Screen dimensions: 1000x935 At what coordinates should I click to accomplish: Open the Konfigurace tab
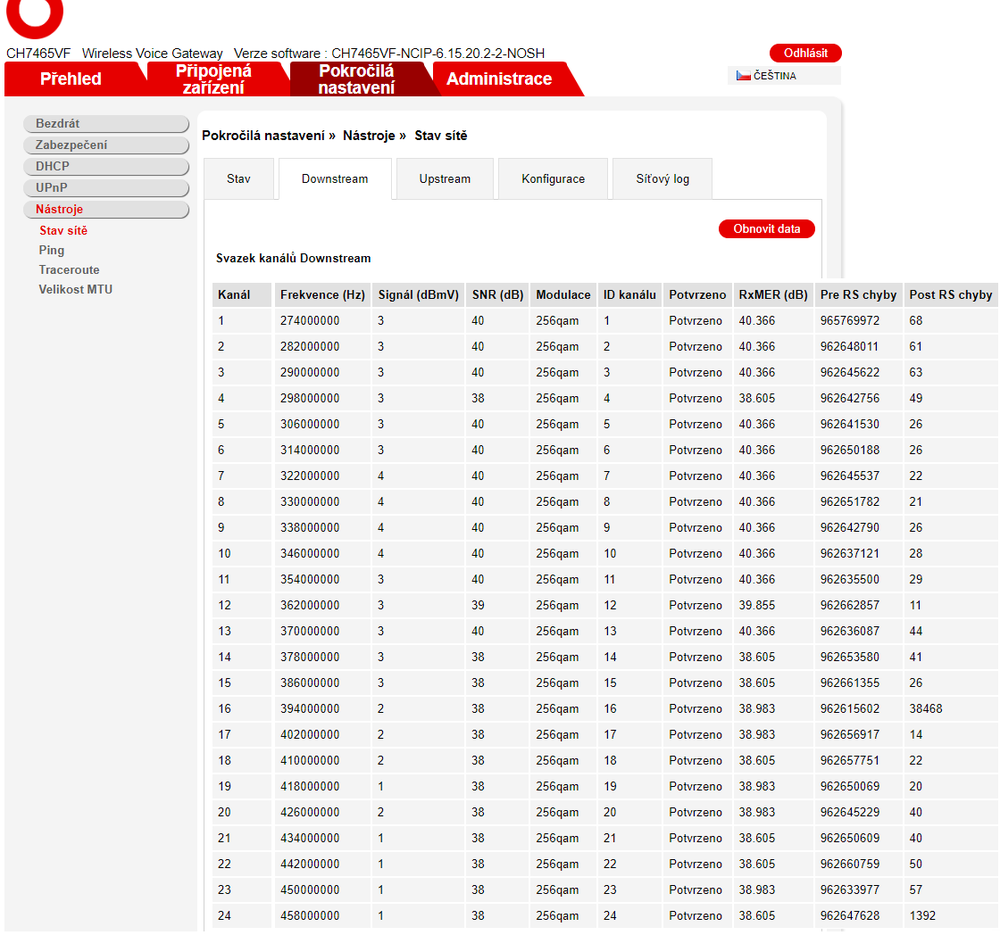click(x=553, y=179)
